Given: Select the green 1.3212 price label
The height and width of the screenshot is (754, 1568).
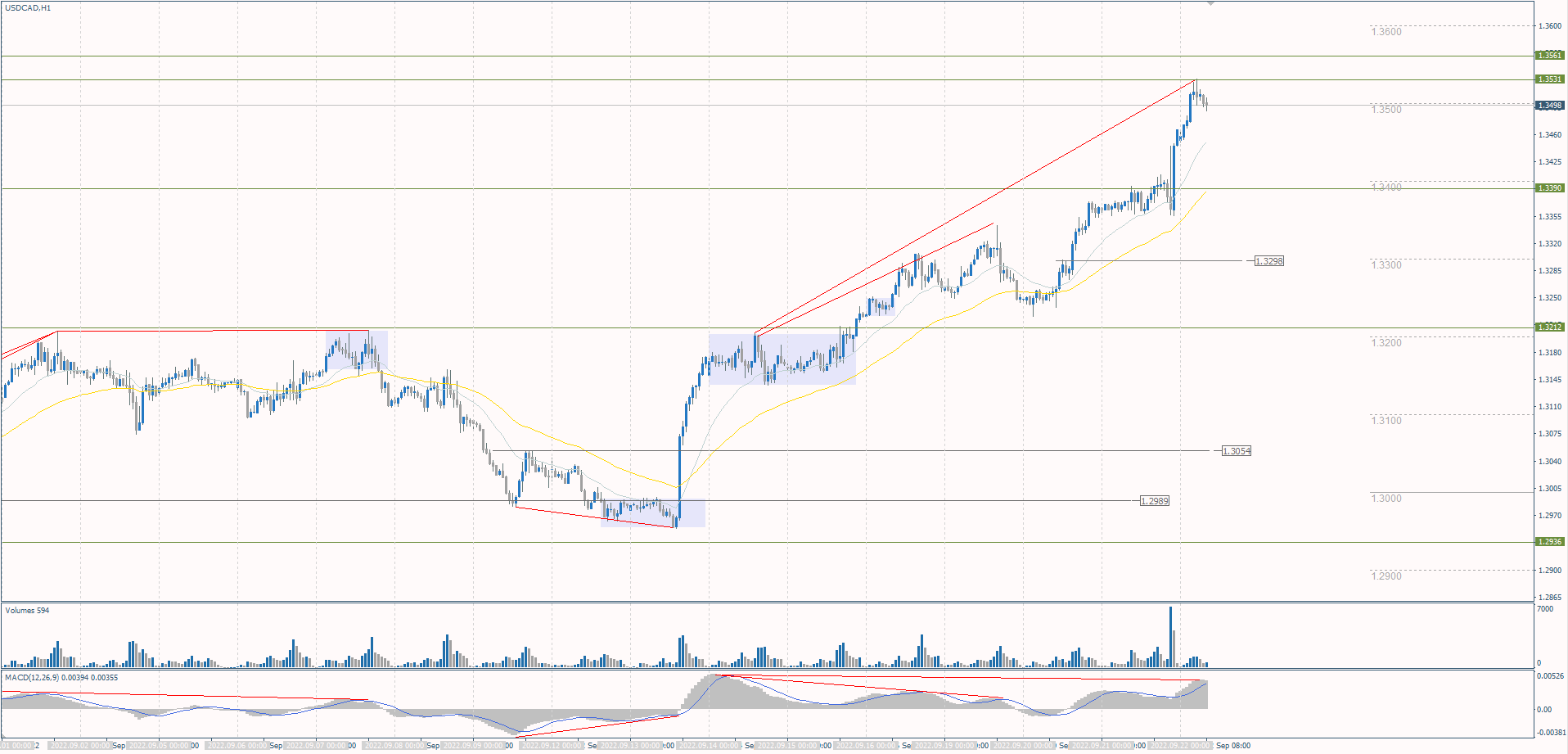Looking at the screenshot, I should [x=1549, y=327].
